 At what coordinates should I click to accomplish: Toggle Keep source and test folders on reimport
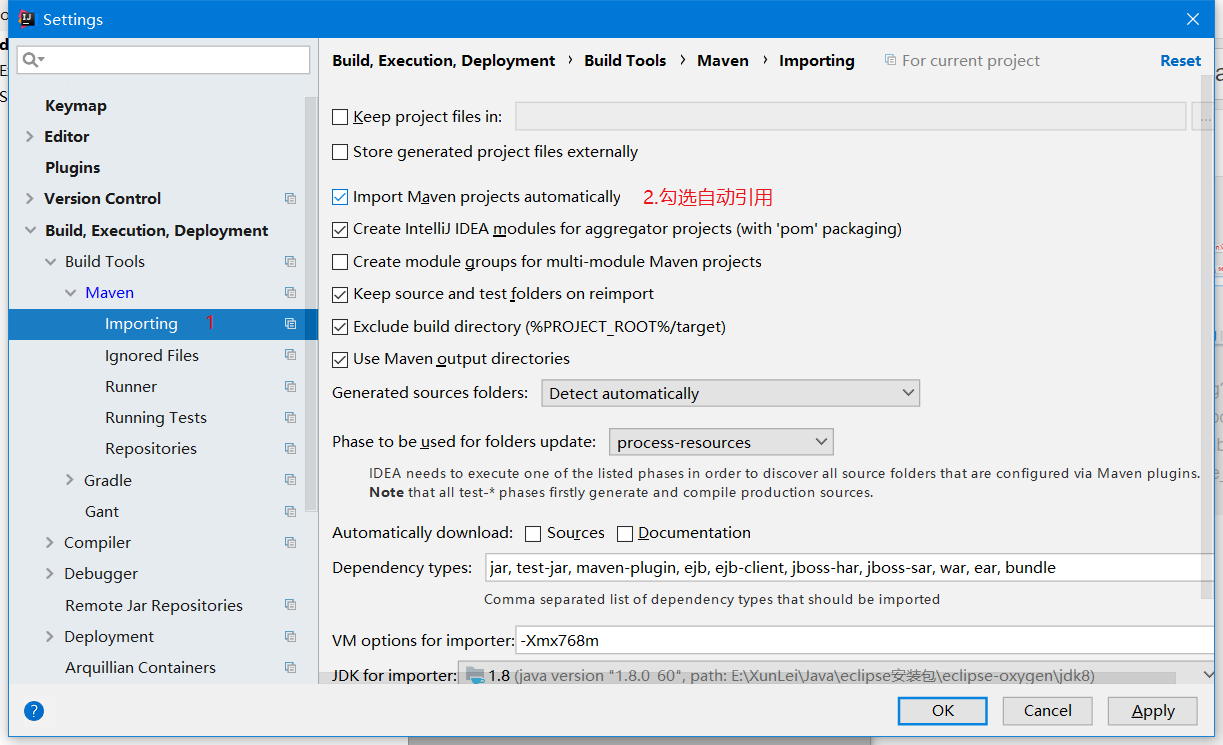point(340,294)
